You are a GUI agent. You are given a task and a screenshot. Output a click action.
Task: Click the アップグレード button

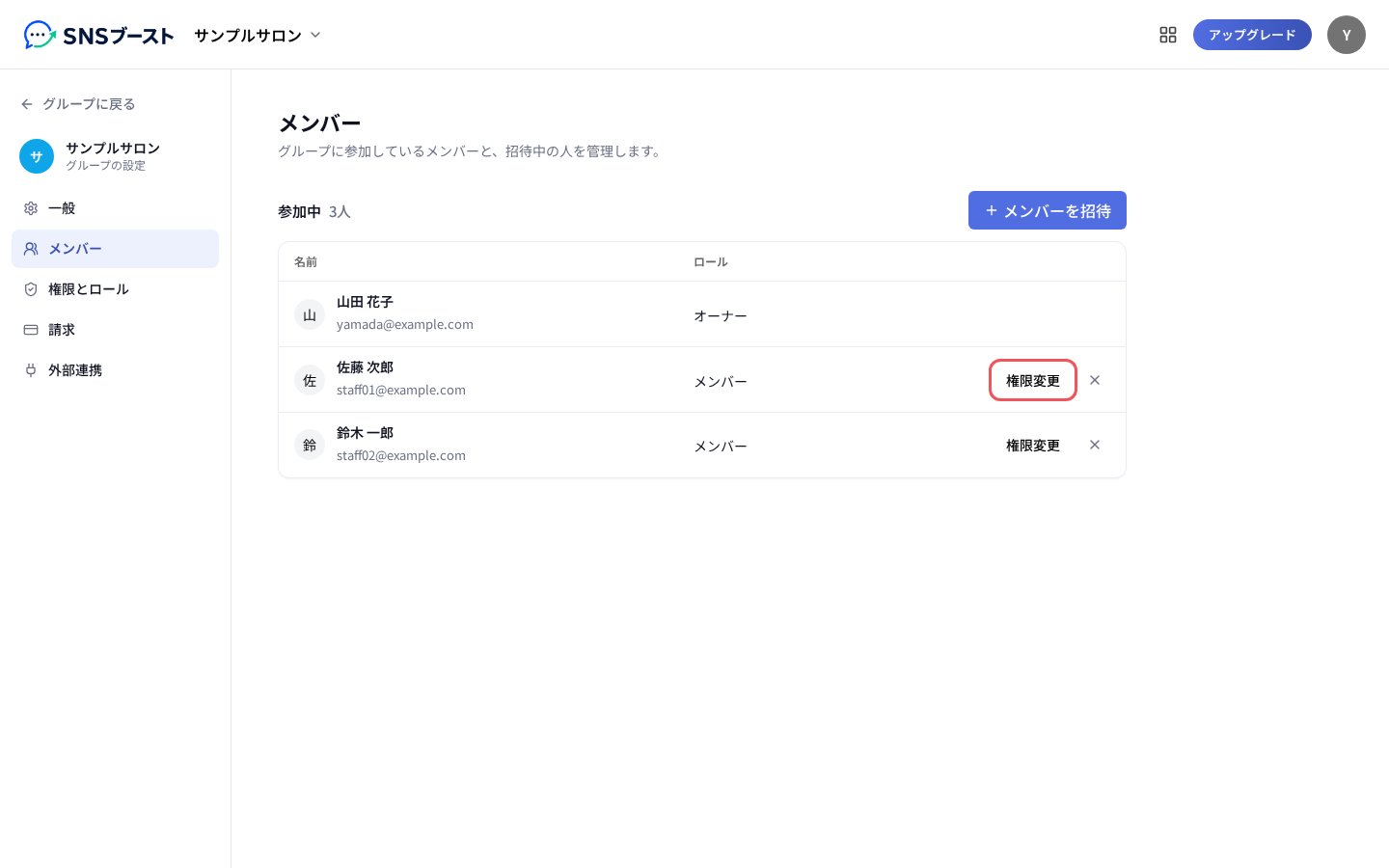[1252, 35]
